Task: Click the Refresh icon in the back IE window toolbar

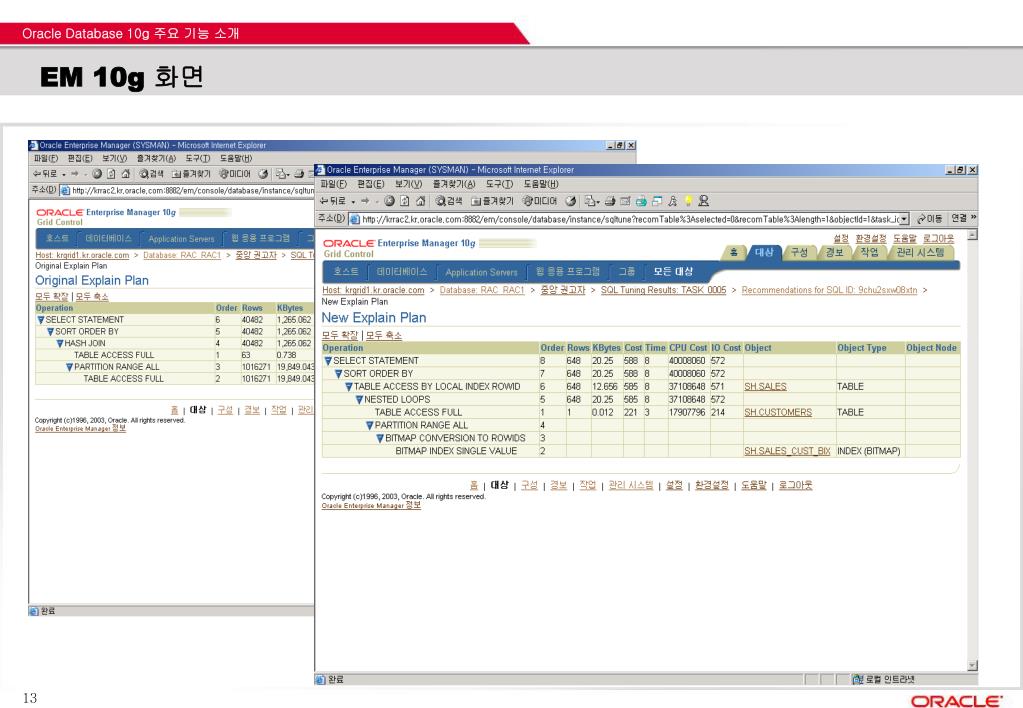Action: click(112, 174)
